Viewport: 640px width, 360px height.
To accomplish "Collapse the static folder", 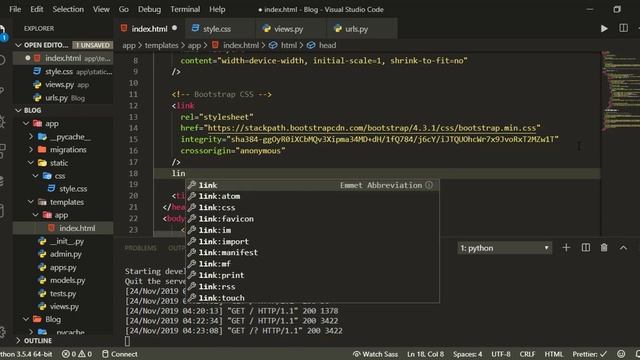I will click(x=31, y=162).
